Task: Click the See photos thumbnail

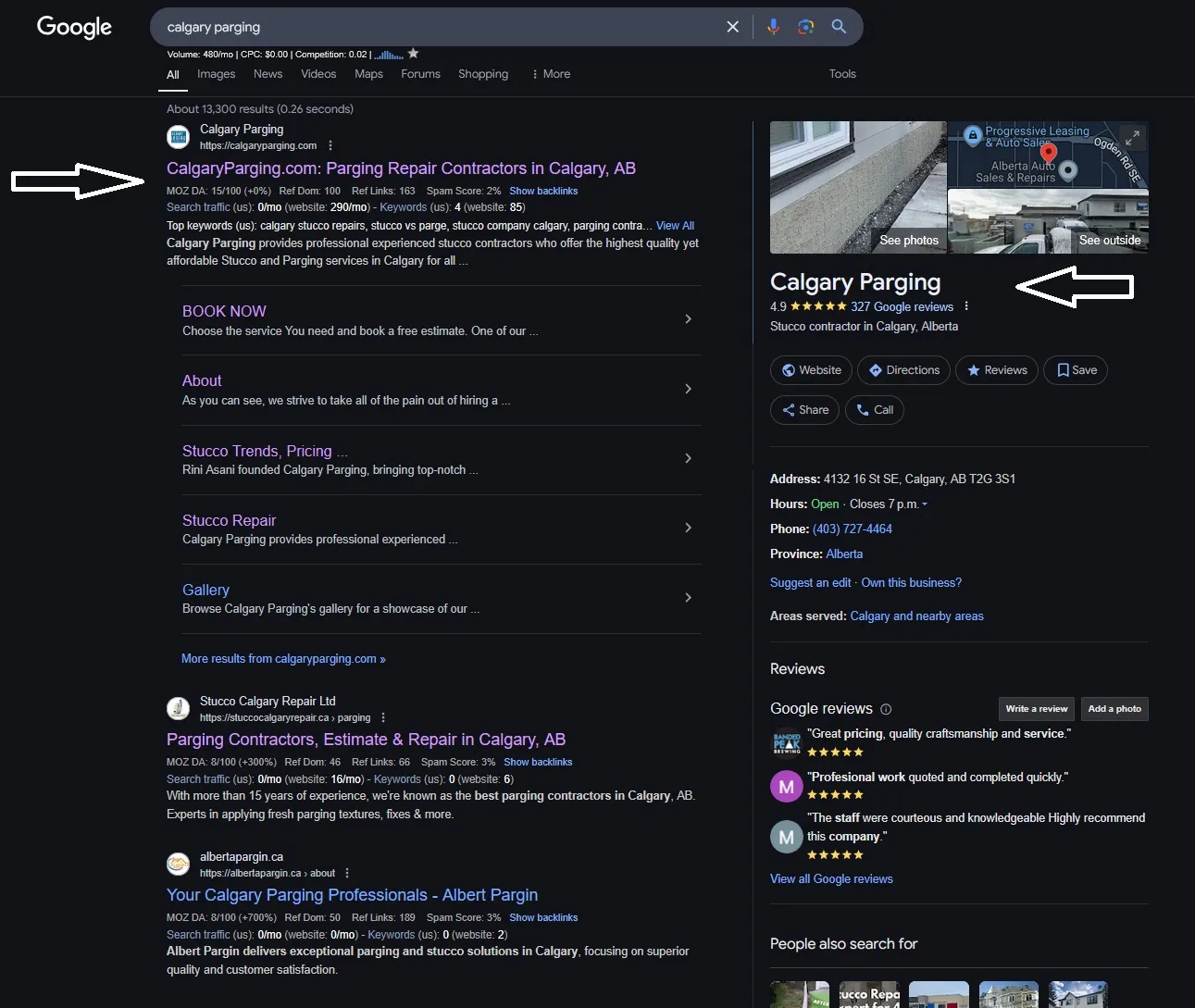Action: (858, 187)
